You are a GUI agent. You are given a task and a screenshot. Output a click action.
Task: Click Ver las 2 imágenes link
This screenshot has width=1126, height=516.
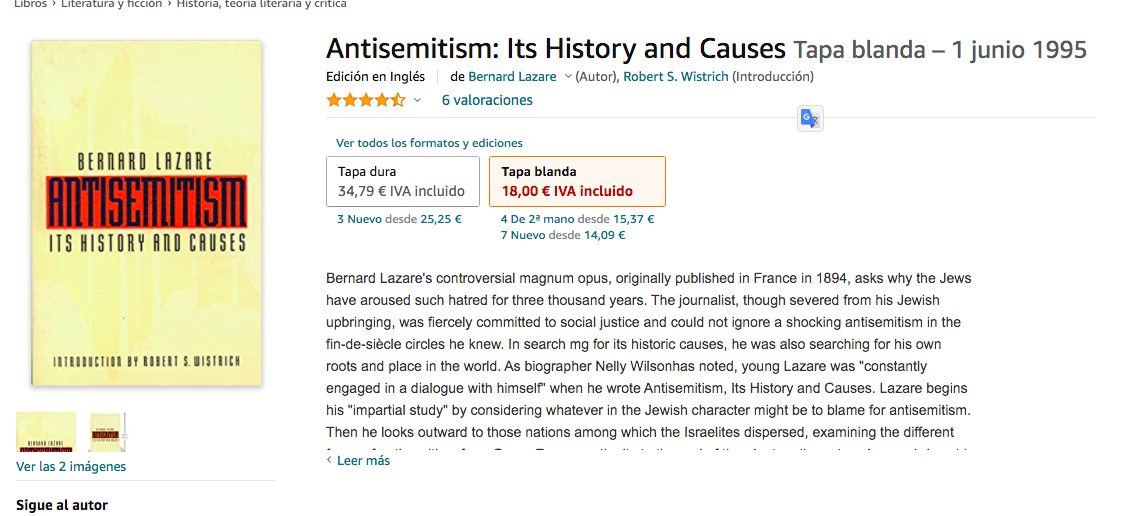pyautogui.click(x=71, y=466)
